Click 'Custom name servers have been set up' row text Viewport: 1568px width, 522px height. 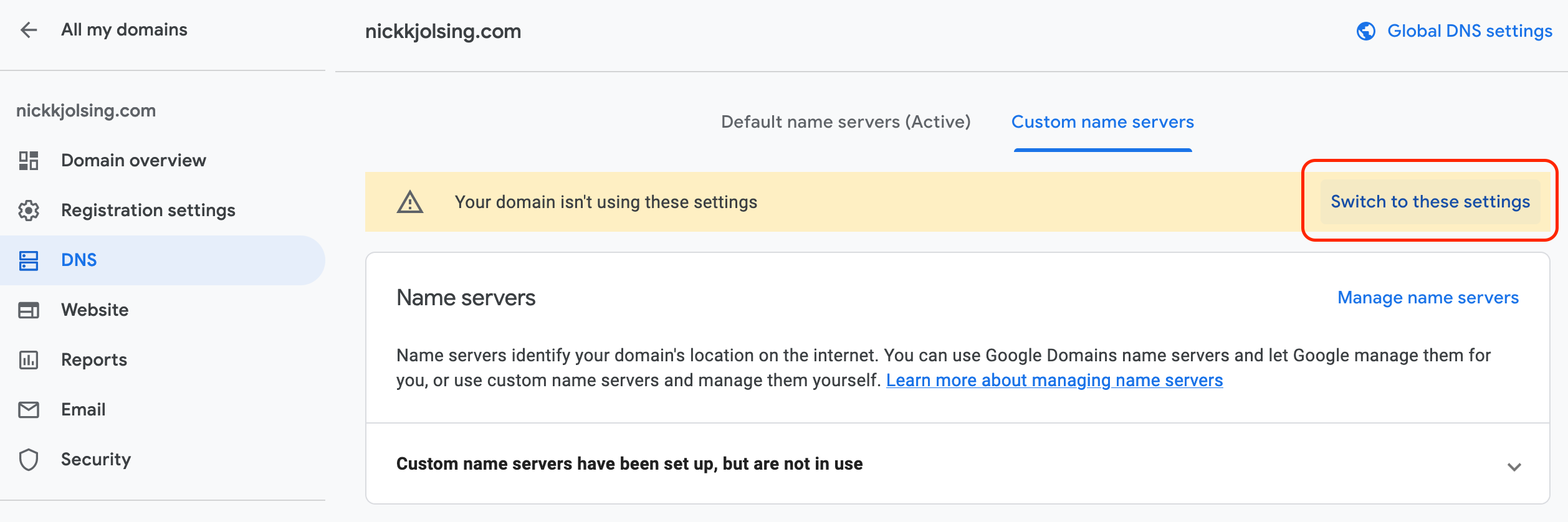(629, 464)
